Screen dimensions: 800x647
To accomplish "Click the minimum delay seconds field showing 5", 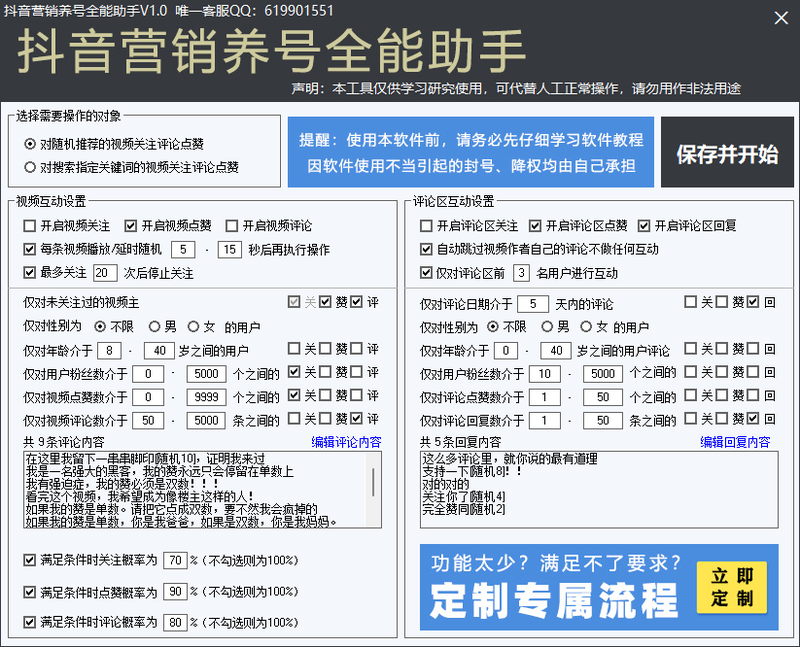I will point(183,250).
